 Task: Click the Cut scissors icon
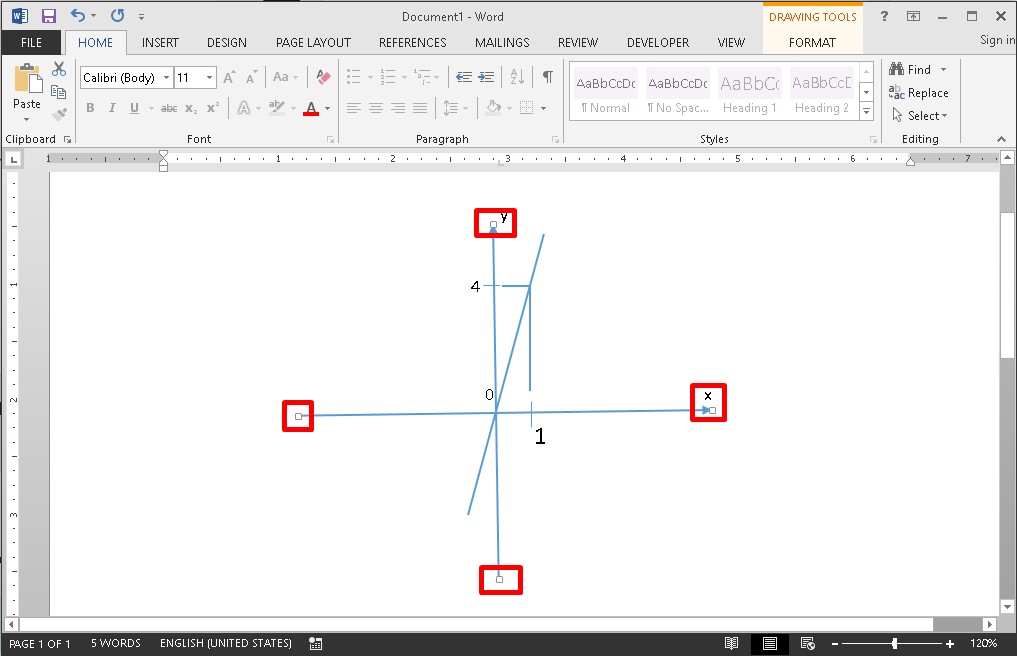[59, 69]
